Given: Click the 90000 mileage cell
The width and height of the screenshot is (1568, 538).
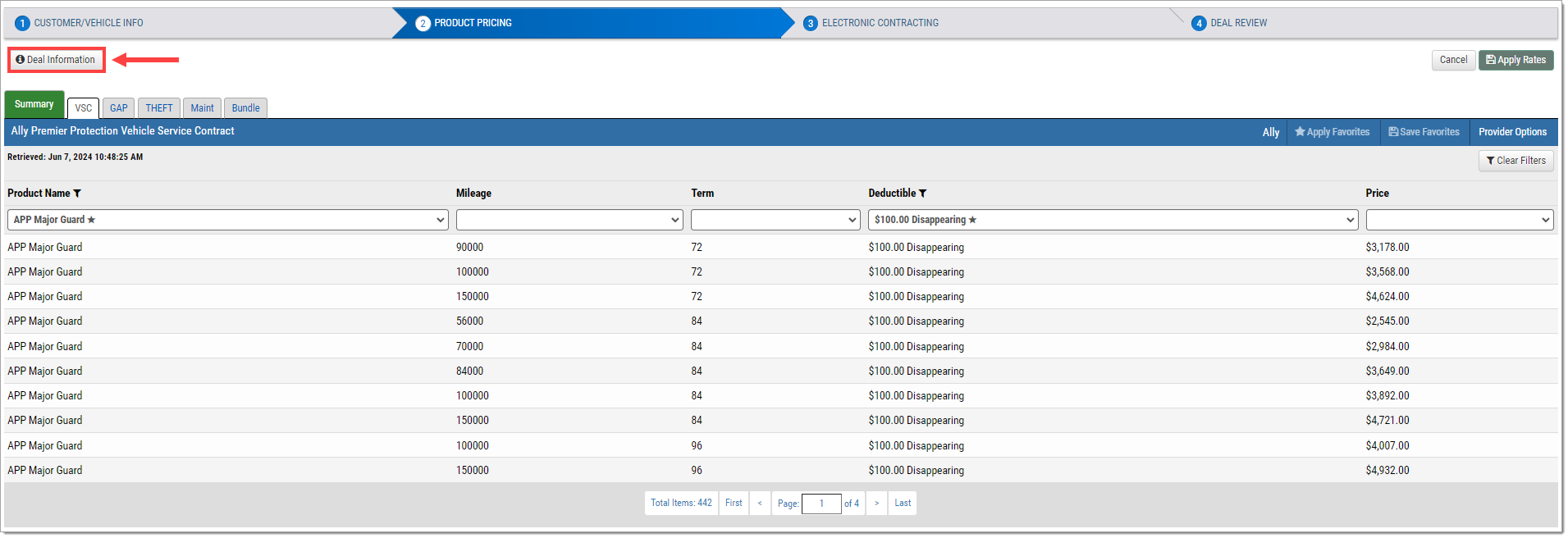Looking at the screenshot, I should tap(469, 248).
